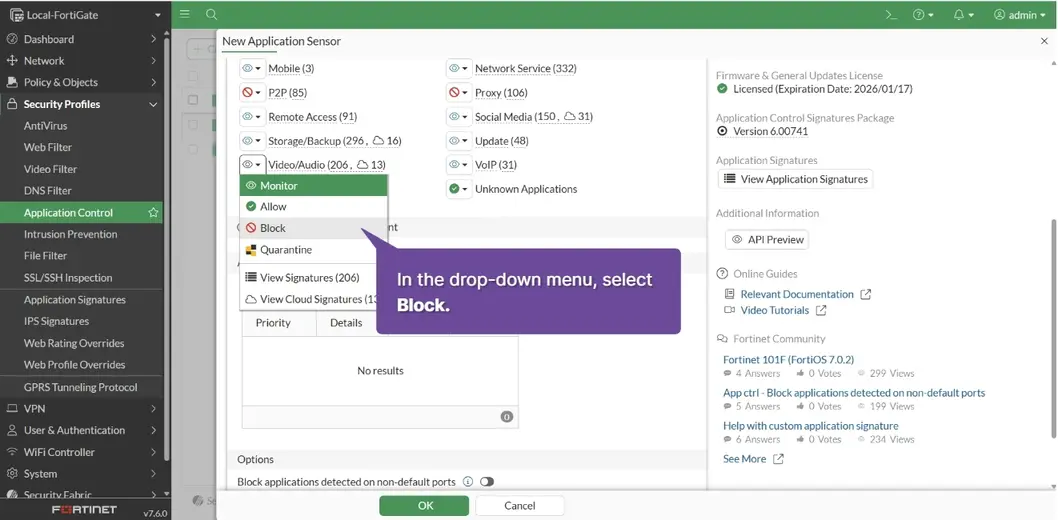Open the CLI console icon
The image size is (1058, 520).
click(x=891, y=15)
